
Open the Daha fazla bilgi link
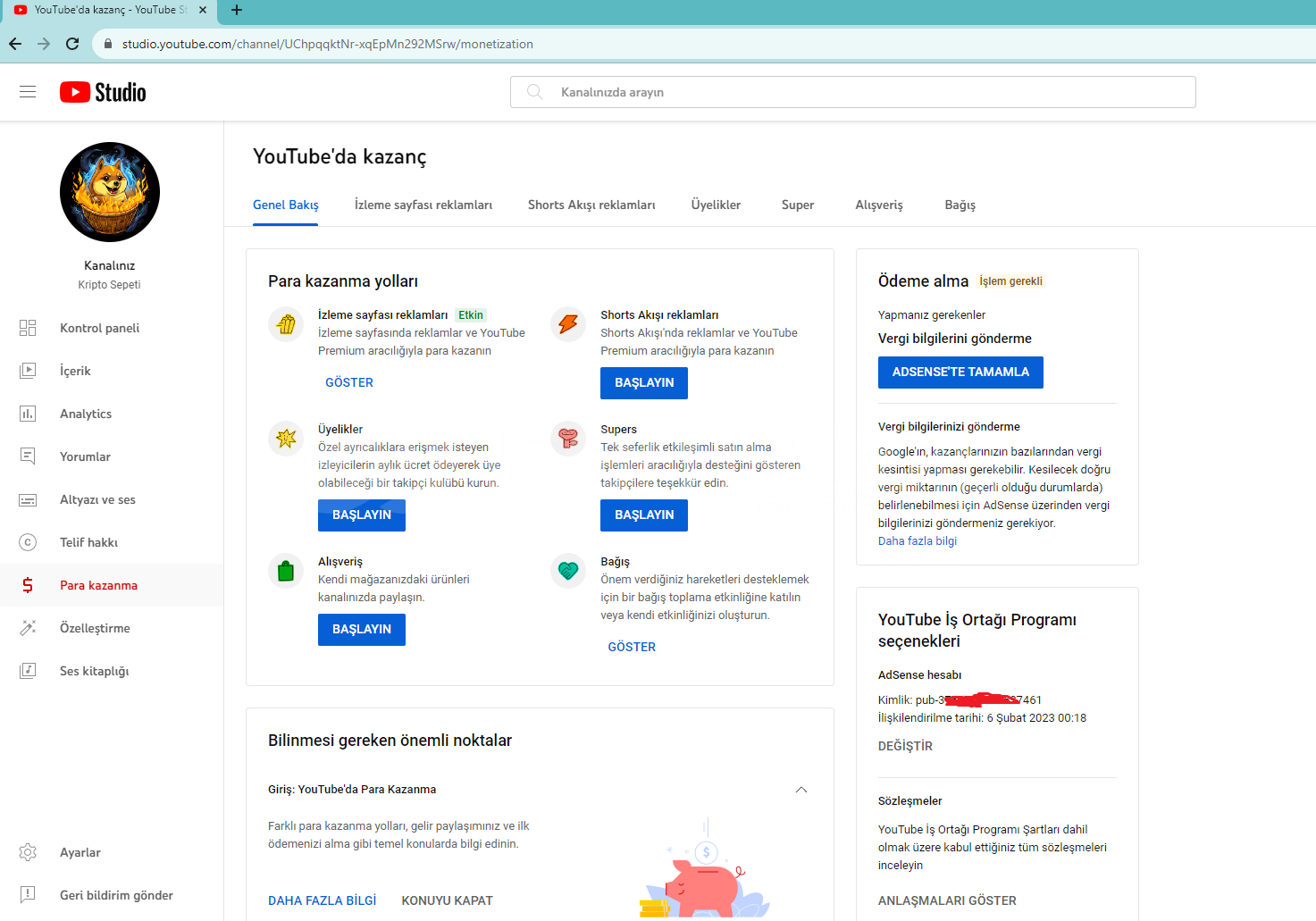click(918, 541)
